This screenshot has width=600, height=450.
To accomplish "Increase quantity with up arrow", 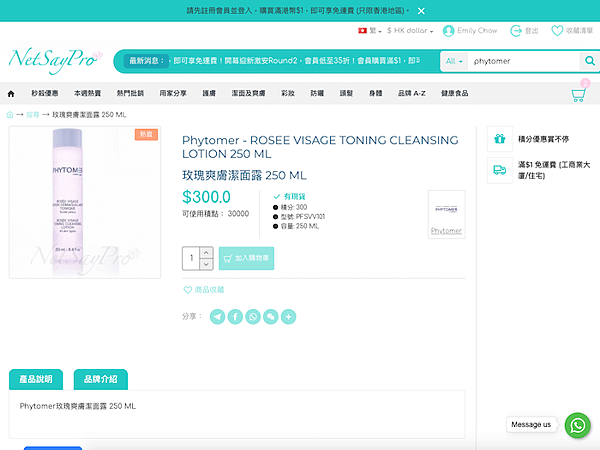I will pos(206,253).
